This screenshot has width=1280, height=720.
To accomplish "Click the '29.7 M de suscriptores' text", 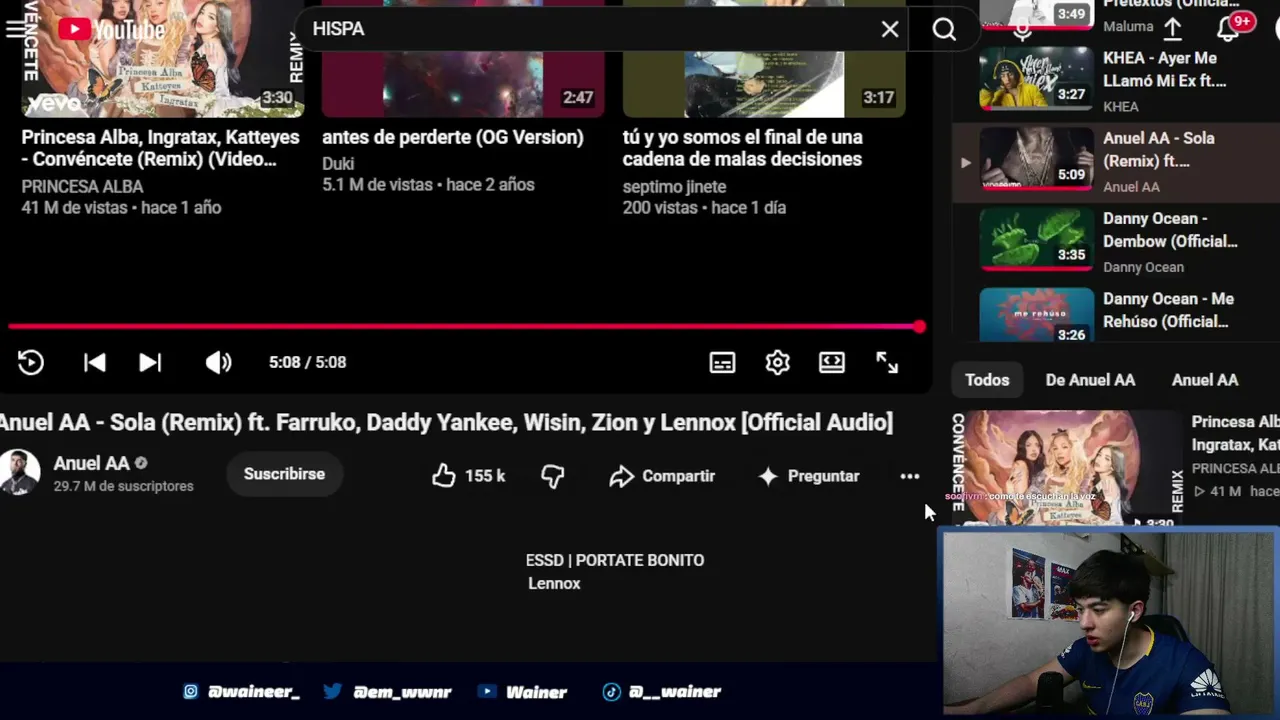I will [123, 486].
